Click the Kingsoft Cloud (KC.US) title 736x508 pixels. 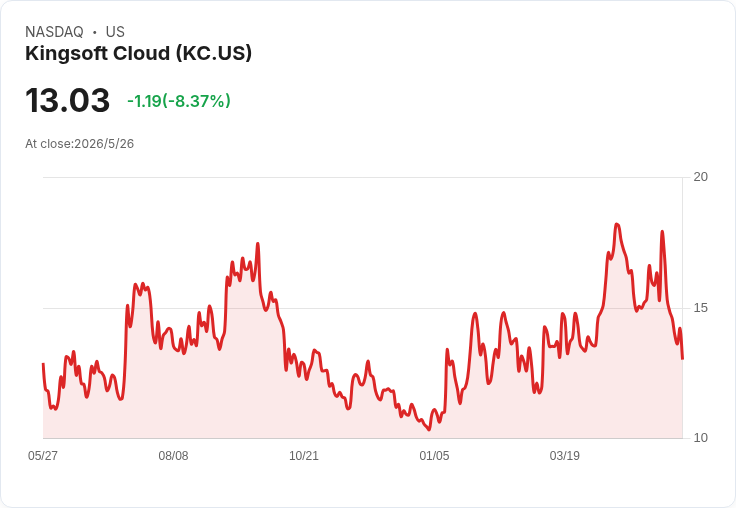138,54
